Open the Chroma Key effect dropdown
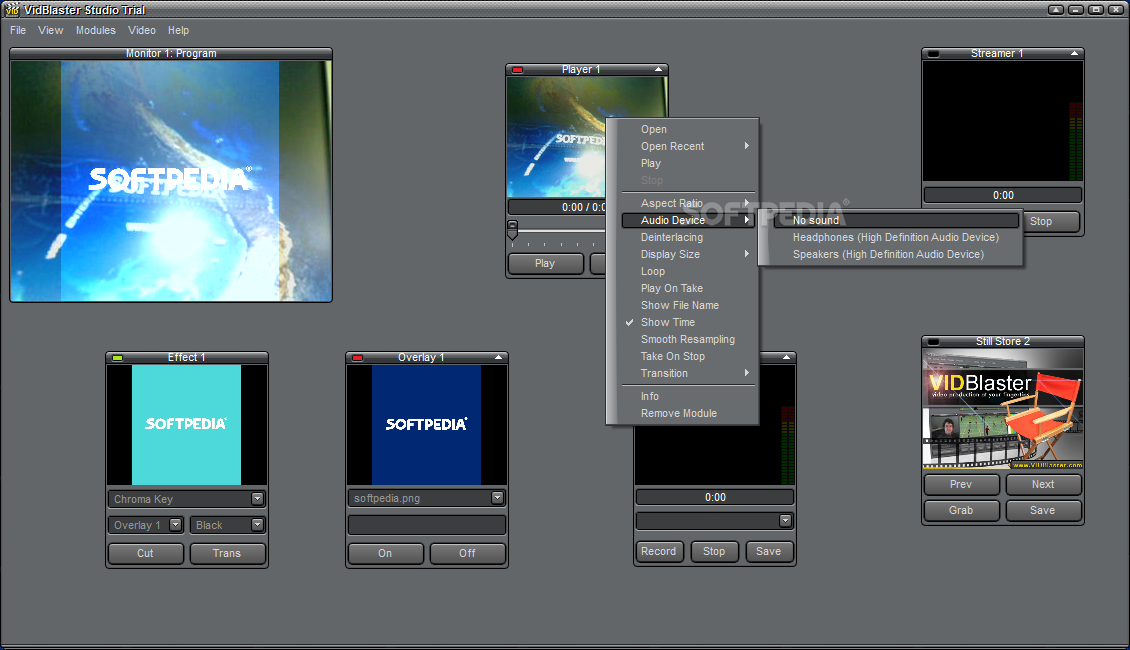This screenshot has width=1130, height=650. pyautogui.click(x=257, y=499)
